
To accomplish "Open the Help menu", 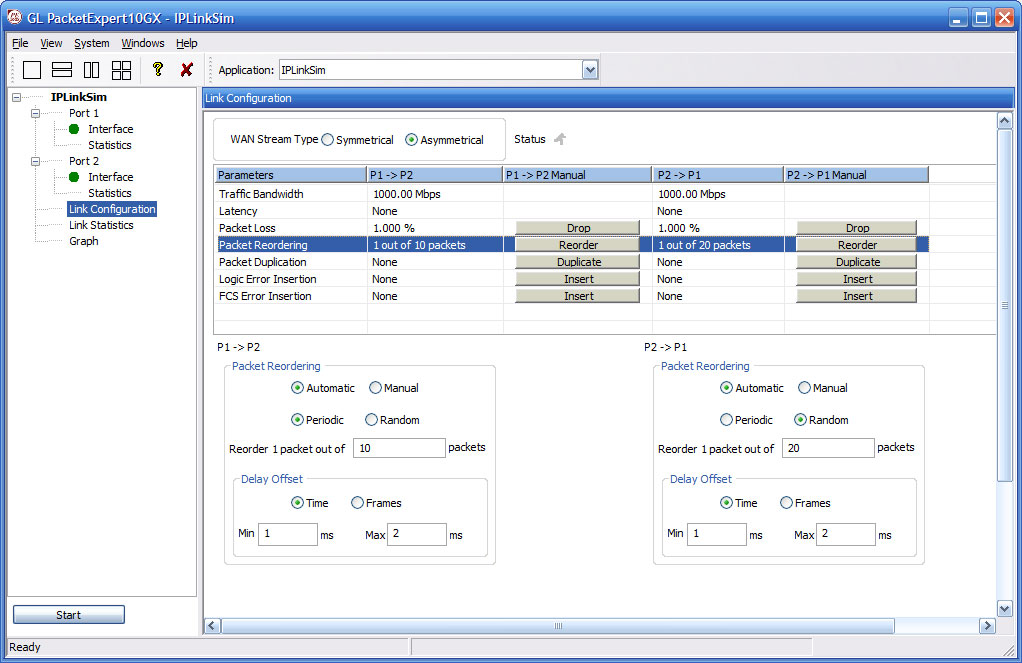I will pos(186,43).
